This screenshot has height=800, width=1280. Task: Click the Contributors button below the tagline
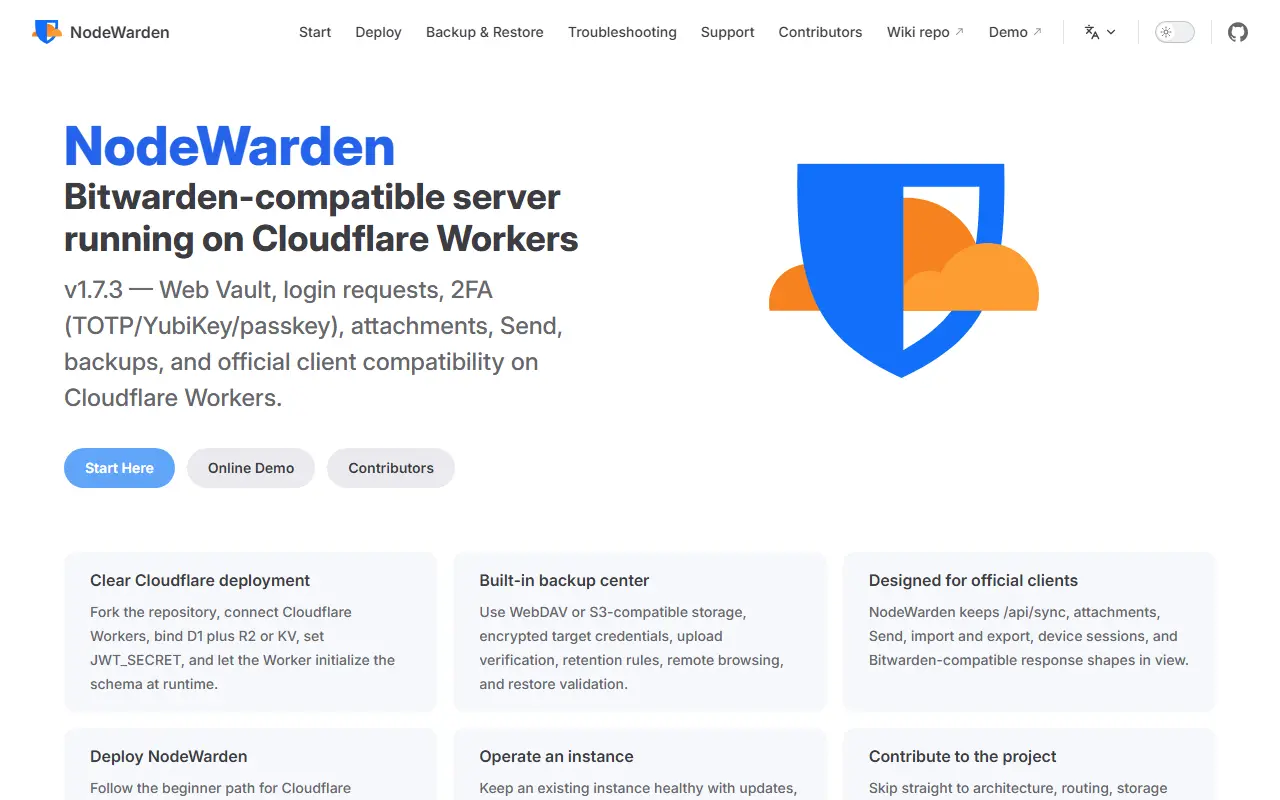[x=391, y=468]
